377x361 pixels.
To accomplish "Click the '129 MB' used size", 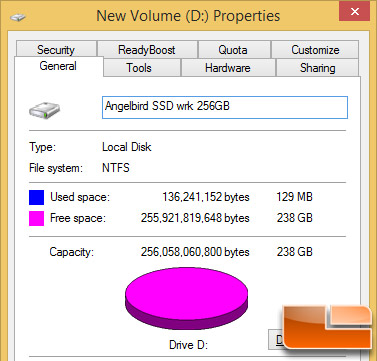I will pyautogui.click(x=294, y=197).
